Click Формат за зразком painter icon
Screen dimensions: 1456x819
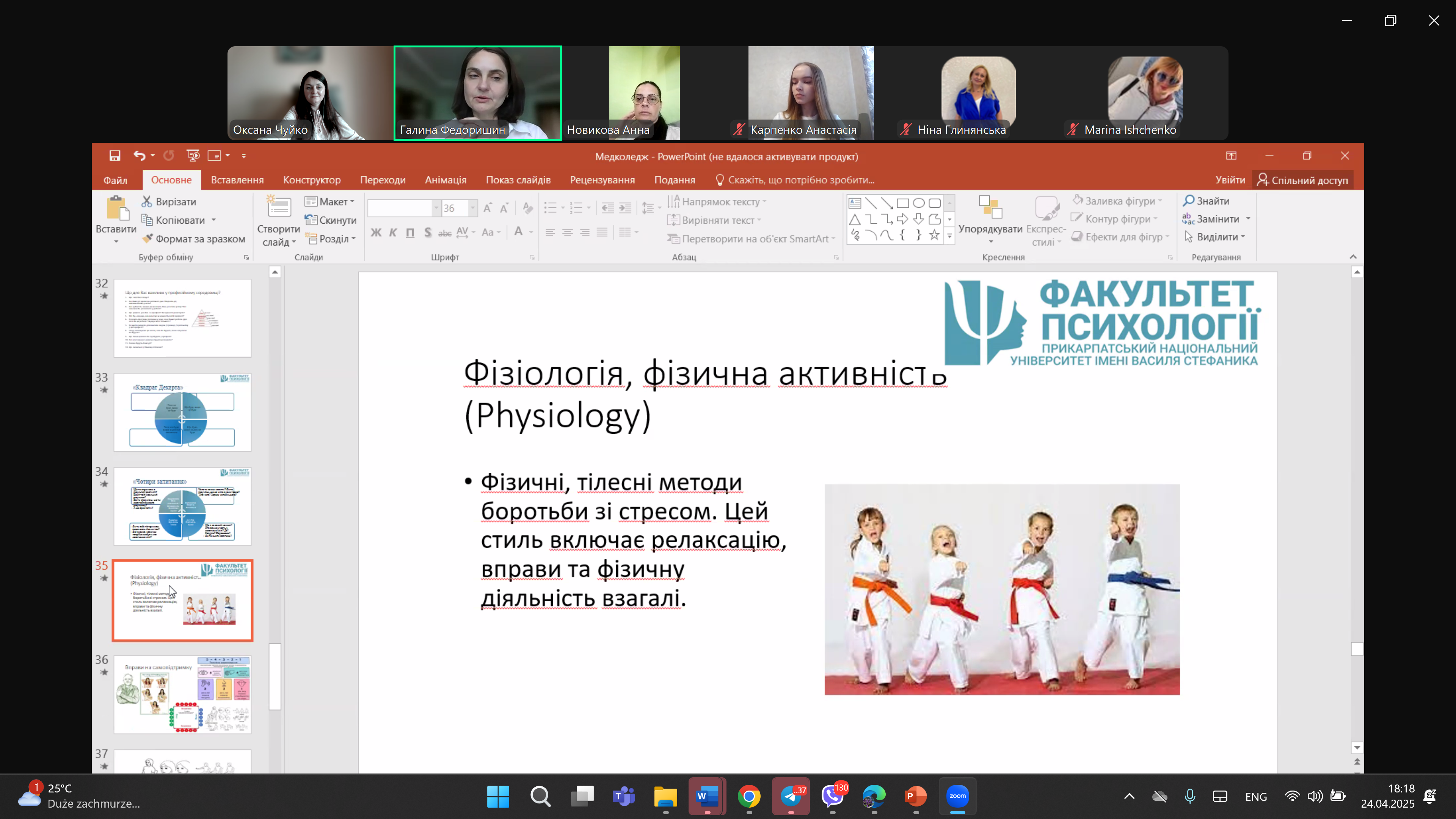pos(147,238)
